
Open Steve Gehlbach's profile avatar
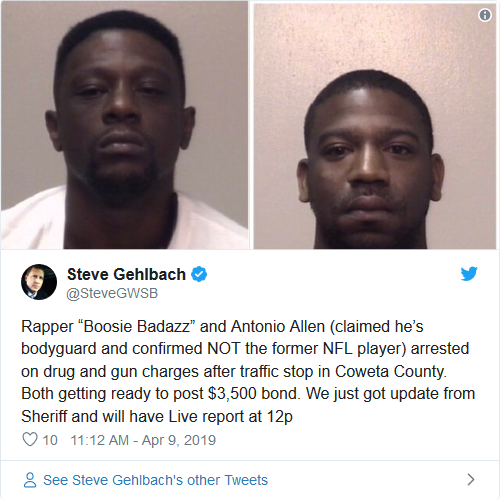39,282
